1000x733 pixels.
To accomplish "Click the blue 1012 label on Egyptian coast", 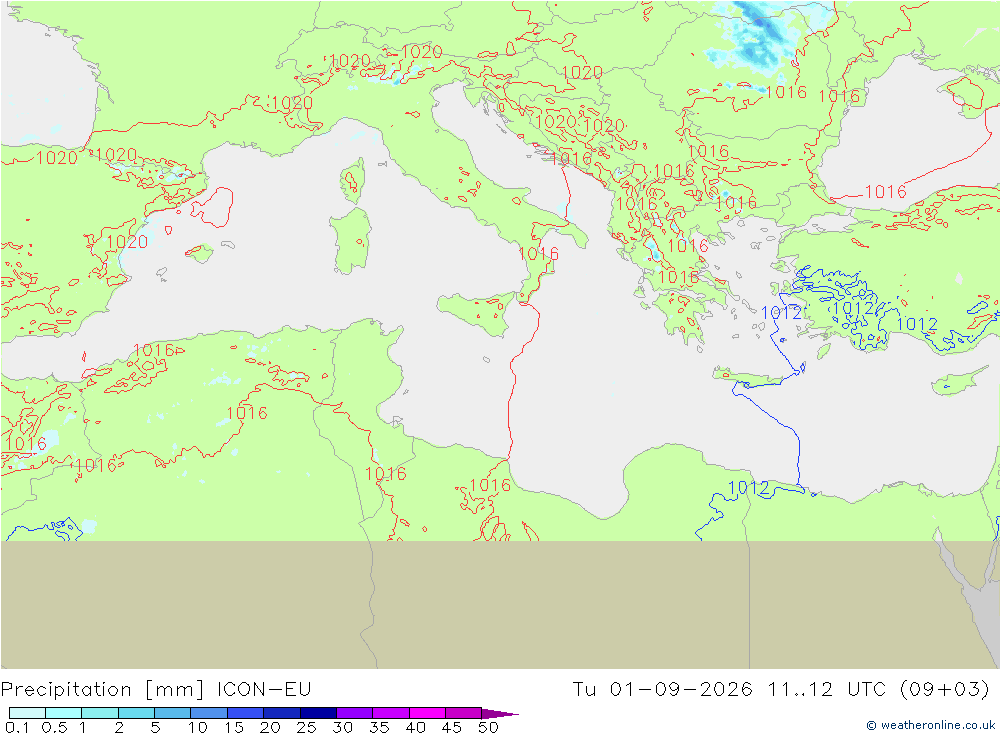I will 749,488.
